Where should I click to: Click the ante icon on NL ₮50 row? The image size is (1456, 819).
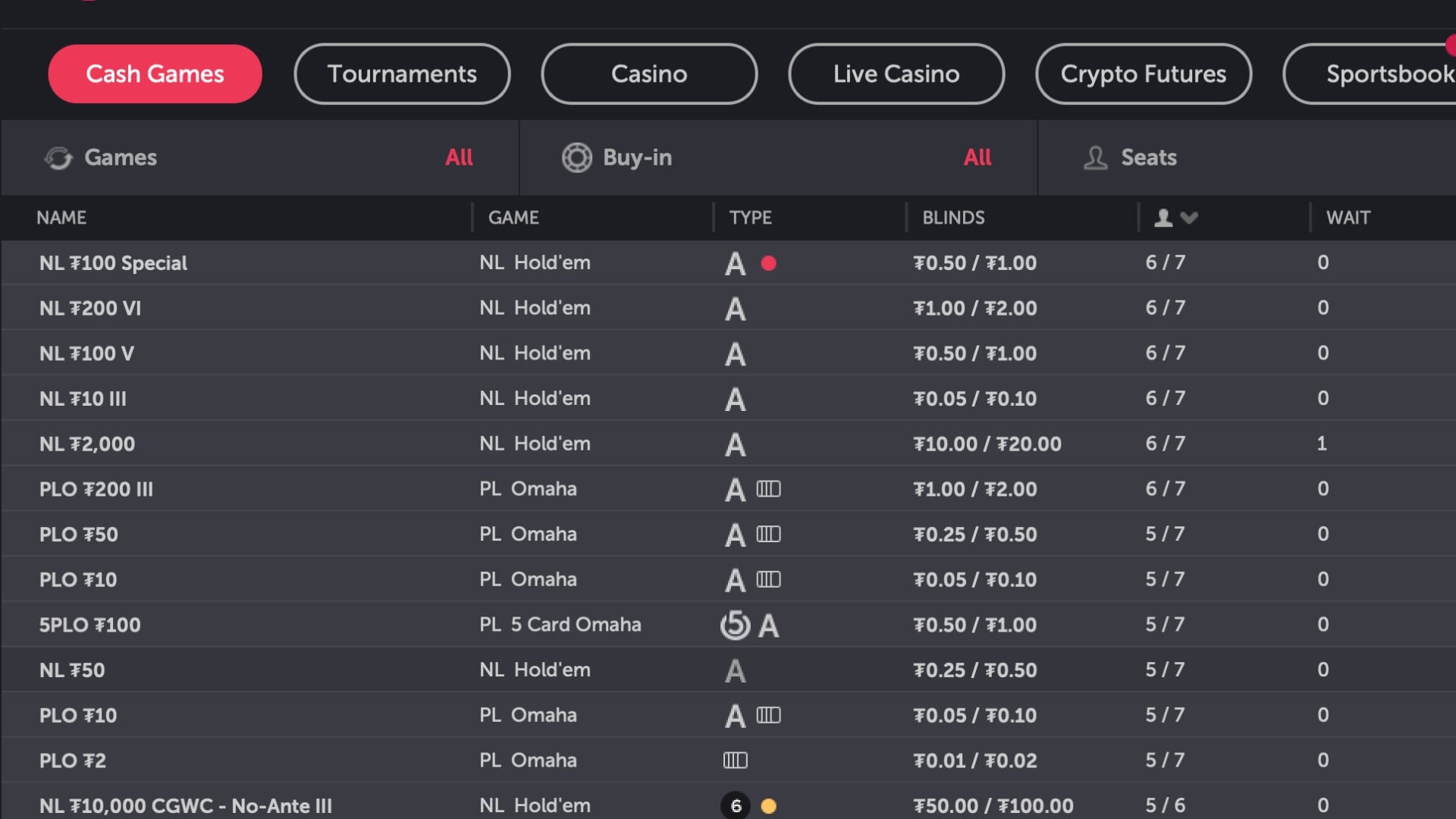click(735, 671)
